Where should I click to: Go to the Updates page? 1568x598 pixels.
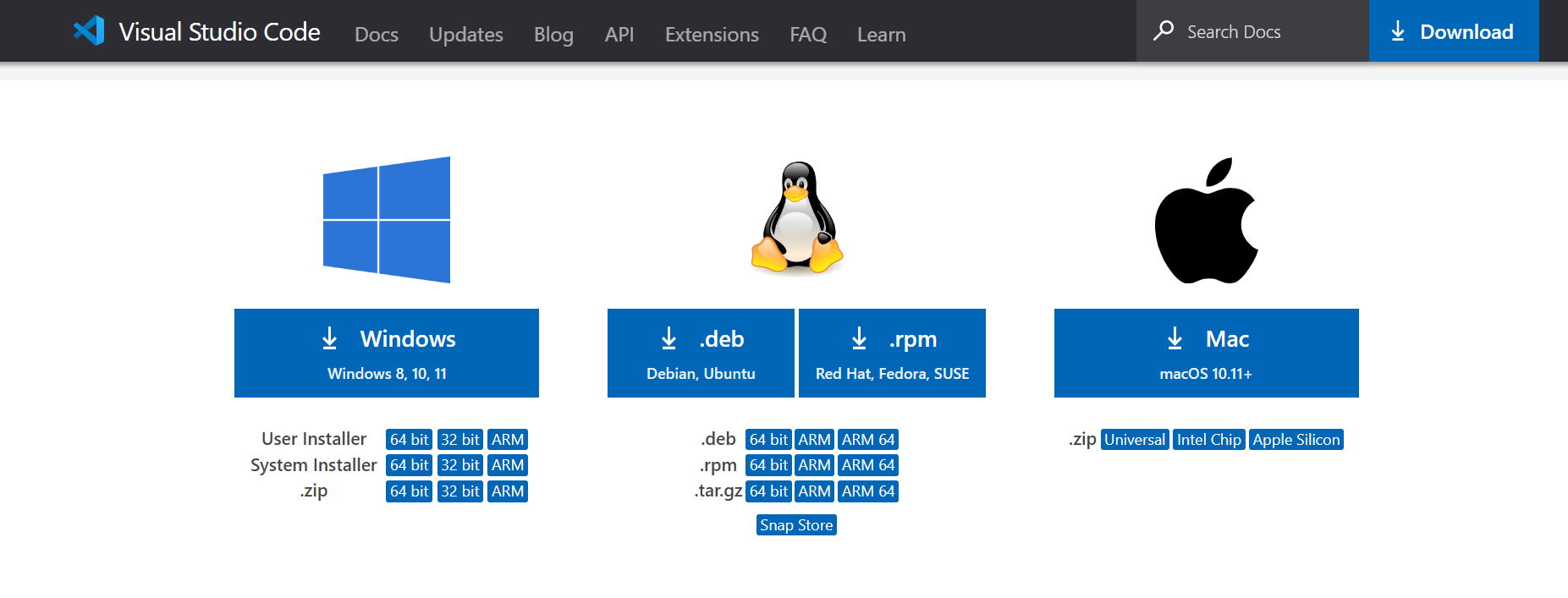point(466,35)
